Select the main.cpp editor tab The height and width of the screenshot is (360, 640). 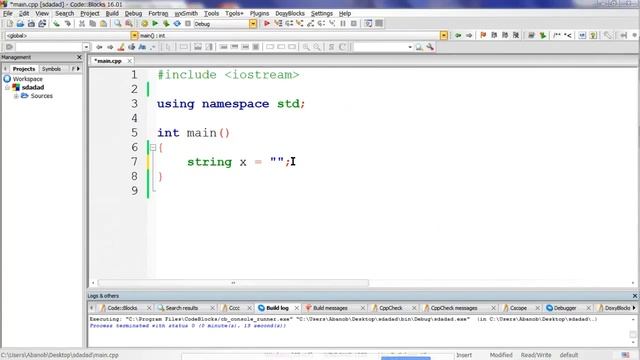[x=108, y=61]
